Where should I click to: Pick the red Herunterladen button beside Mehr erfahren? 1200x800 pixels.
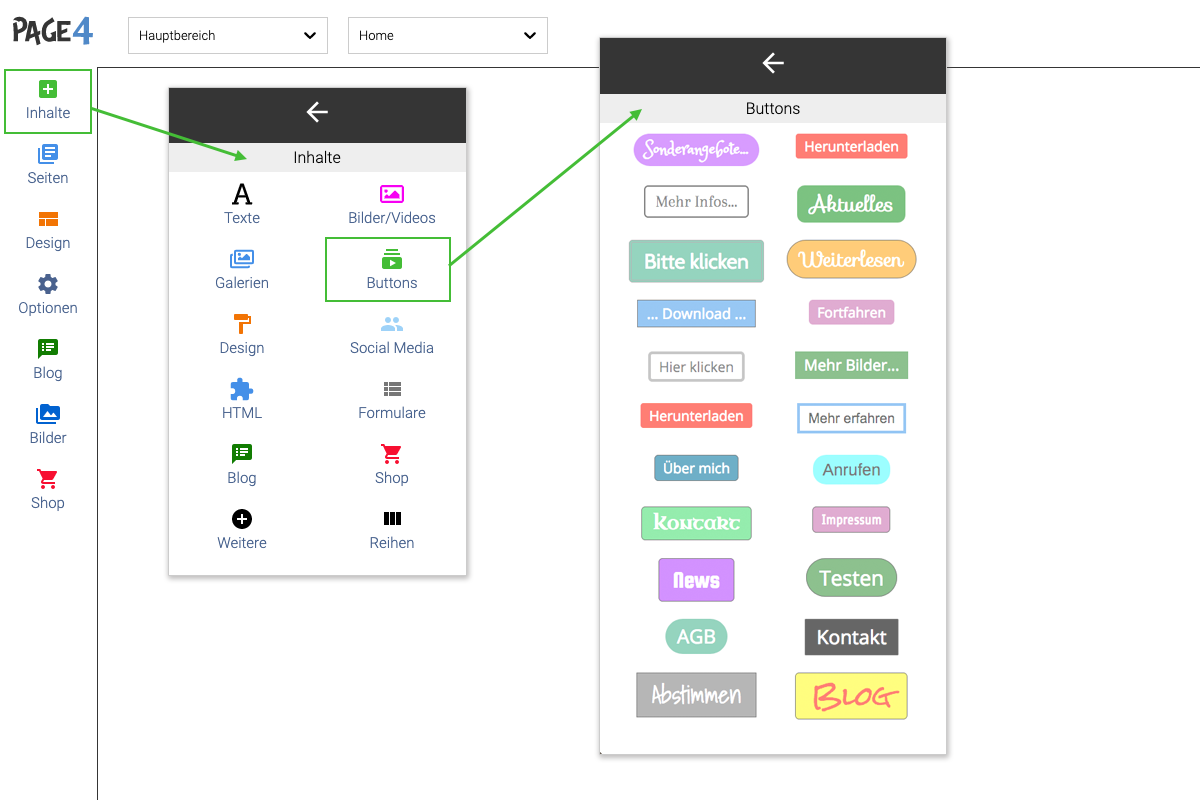coord(696,416)
